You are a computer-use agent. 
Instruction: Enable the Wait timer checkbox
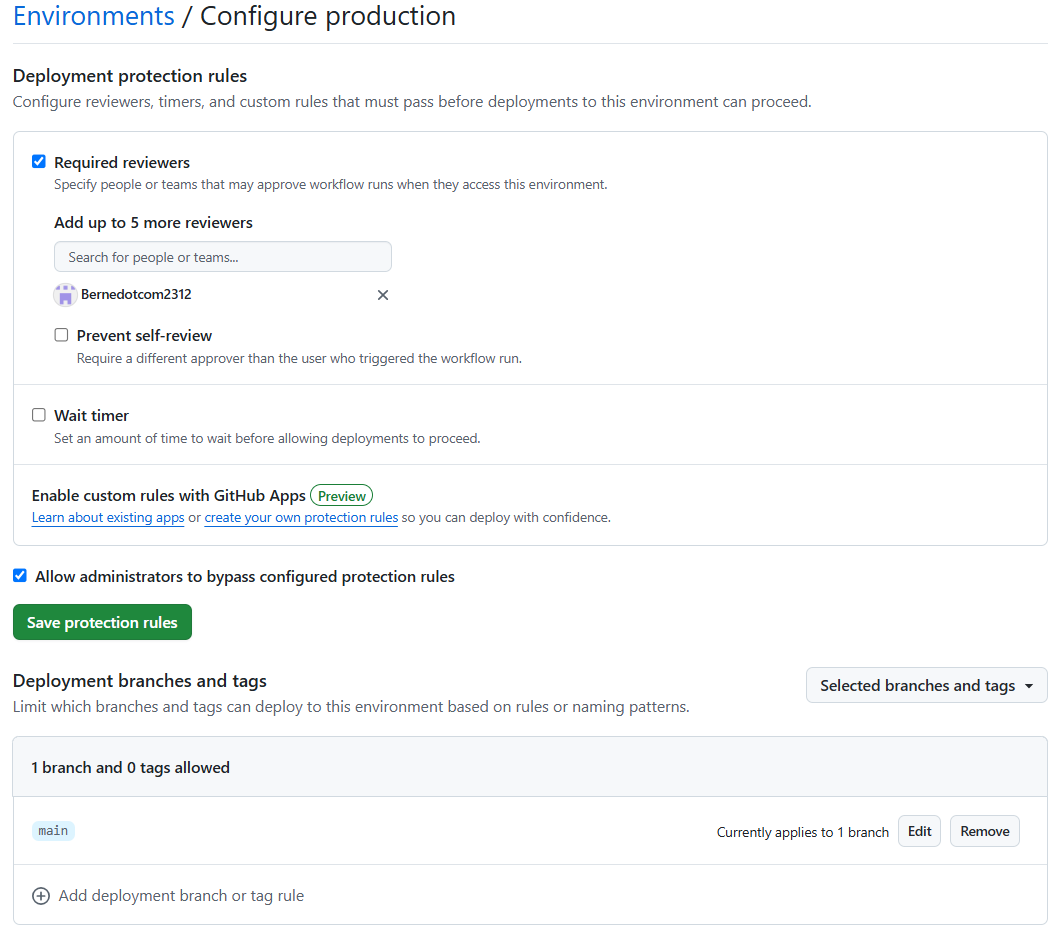(x=39, y=415)
